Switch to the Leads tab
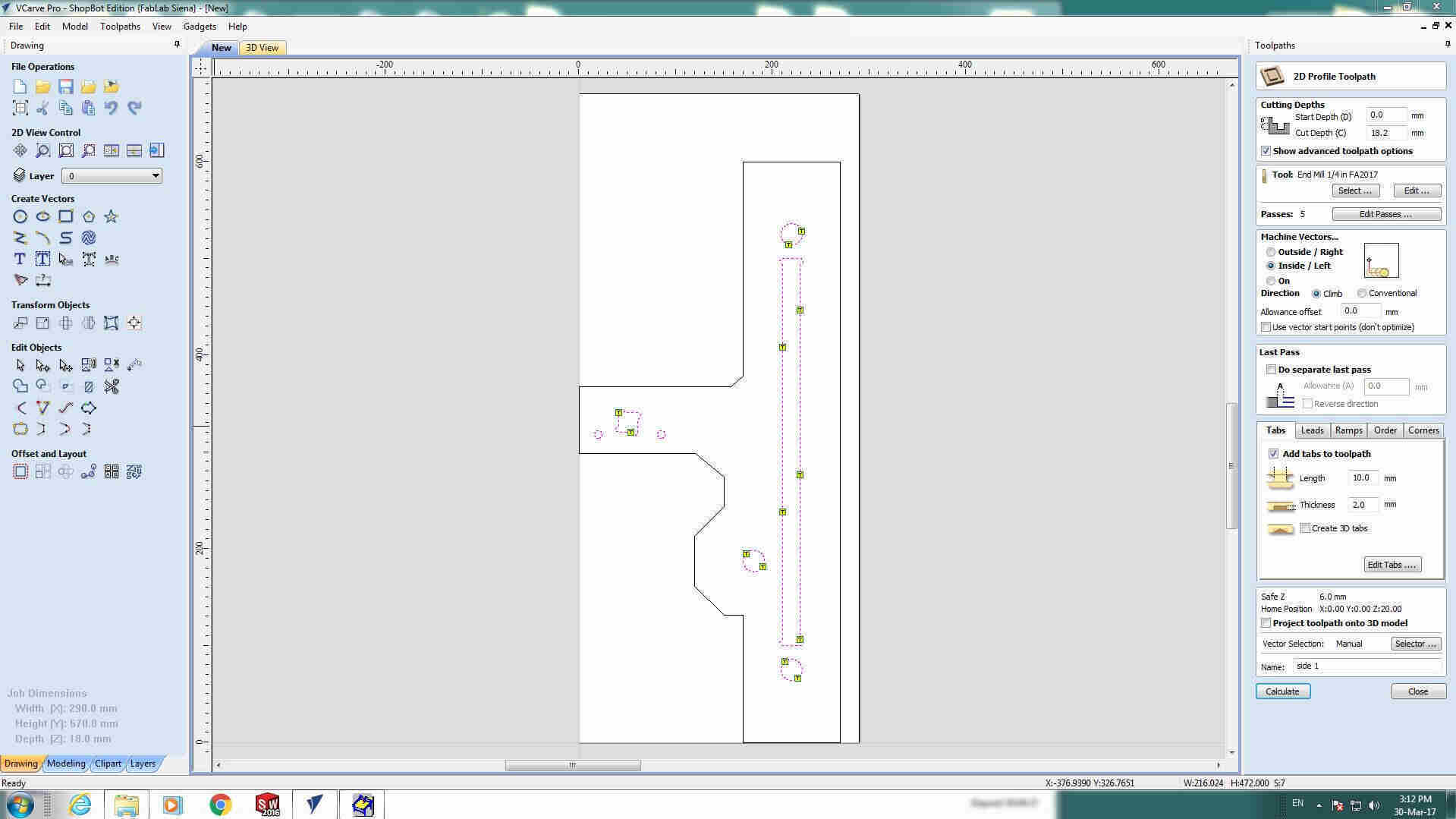 tap(1312, 430)
